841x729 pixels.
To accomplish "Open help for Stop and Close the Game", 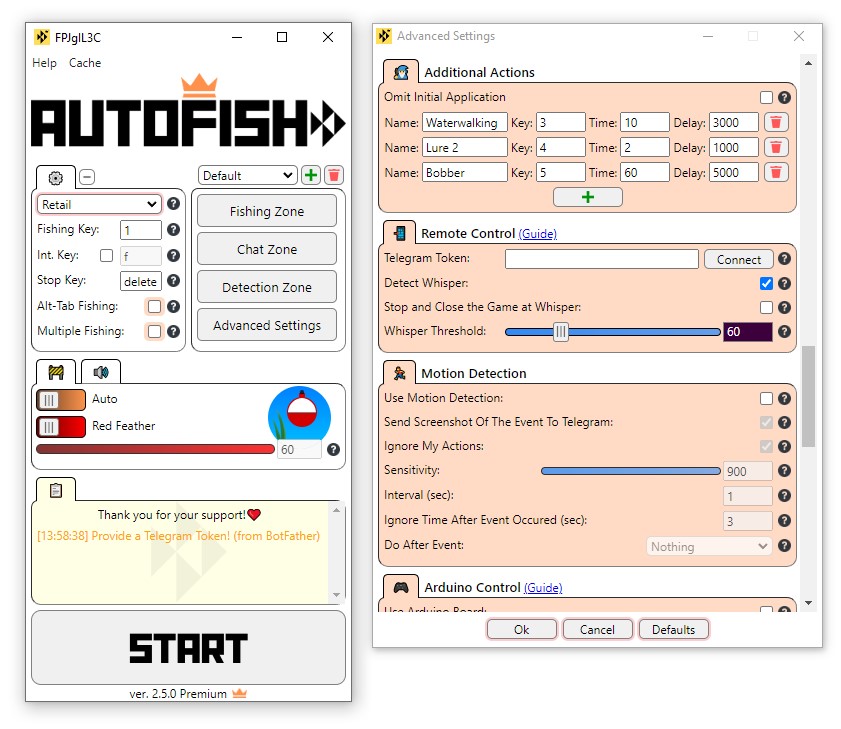I will coord(784,307).
